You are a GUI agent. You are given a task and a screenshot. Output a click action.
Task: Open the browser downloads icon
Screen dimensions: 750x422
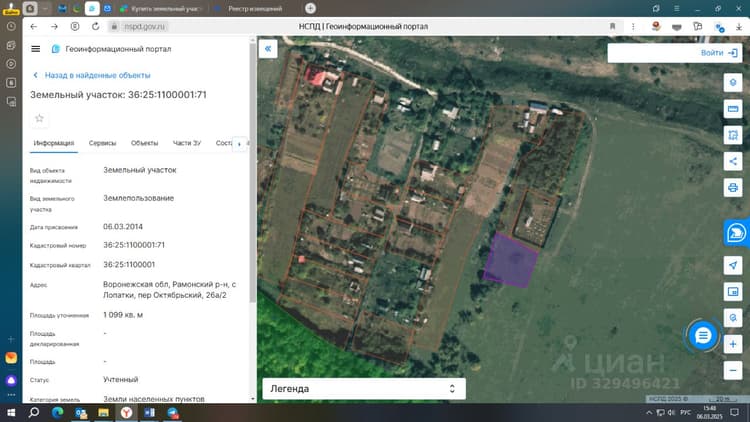click(739, 27)
